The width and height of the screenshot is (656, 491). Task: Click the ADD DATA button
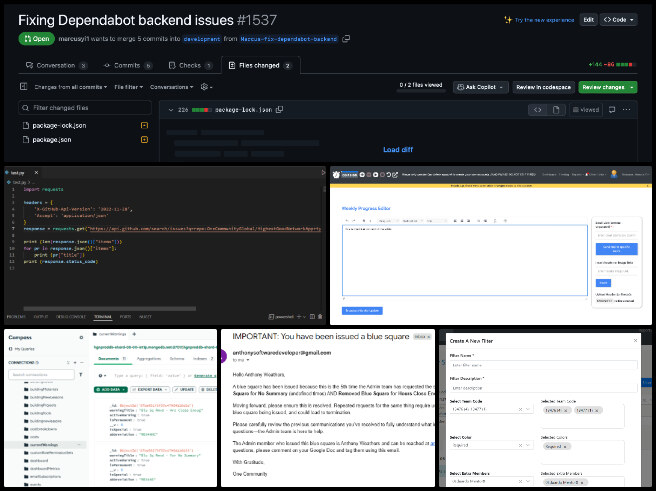pyautogui.click(x=110, y=389)
